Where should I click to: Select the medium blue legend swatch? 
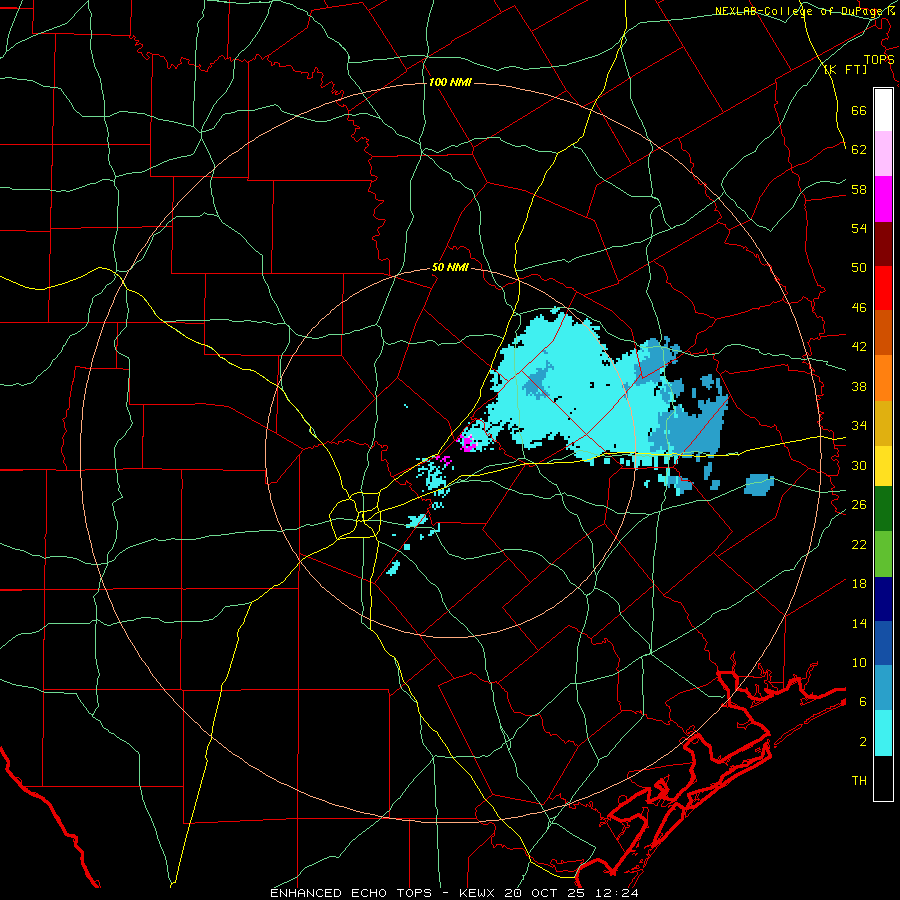[883, 643]
